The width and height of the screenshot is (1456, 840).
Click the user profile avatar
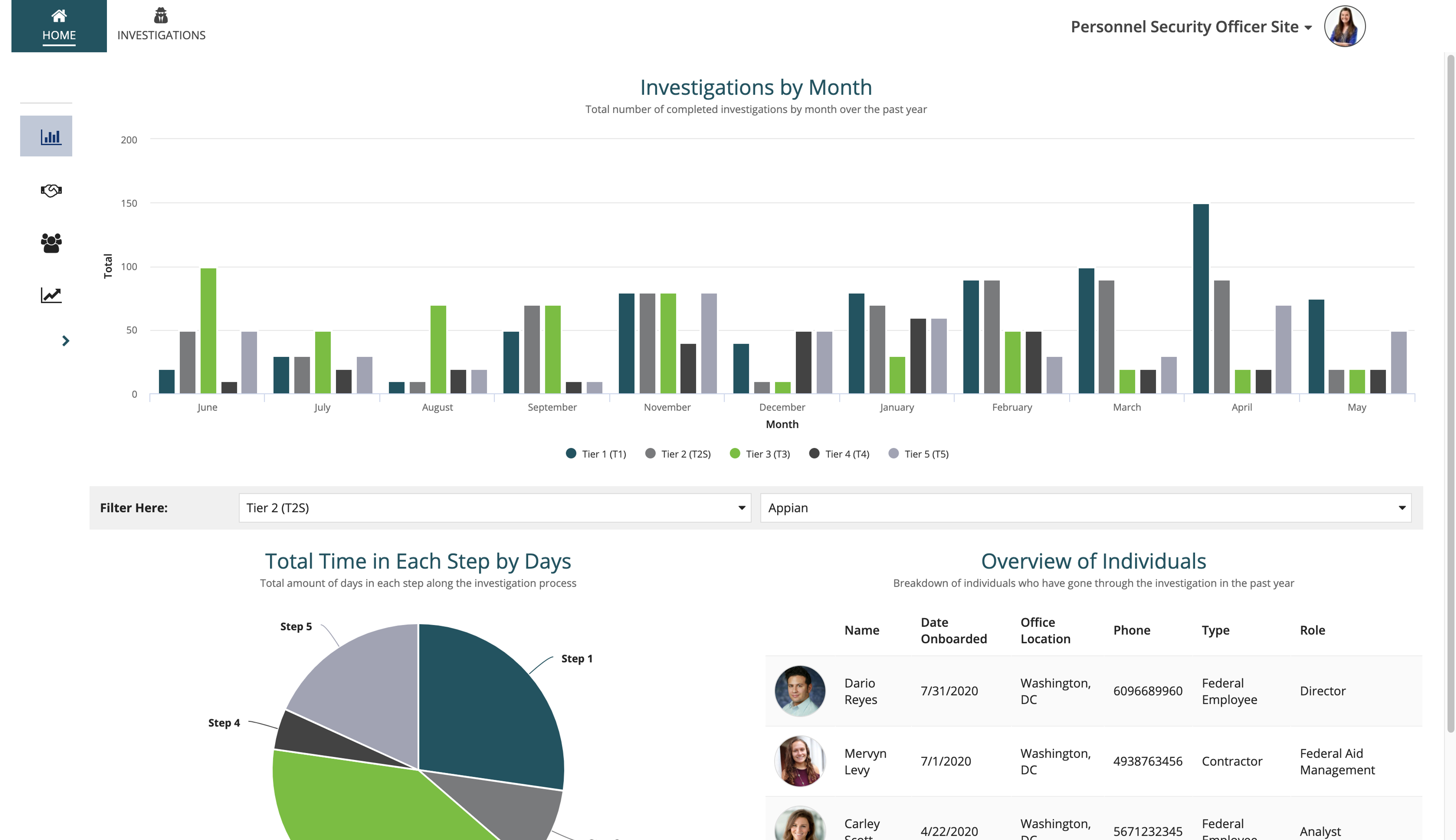coord(1344,27)
